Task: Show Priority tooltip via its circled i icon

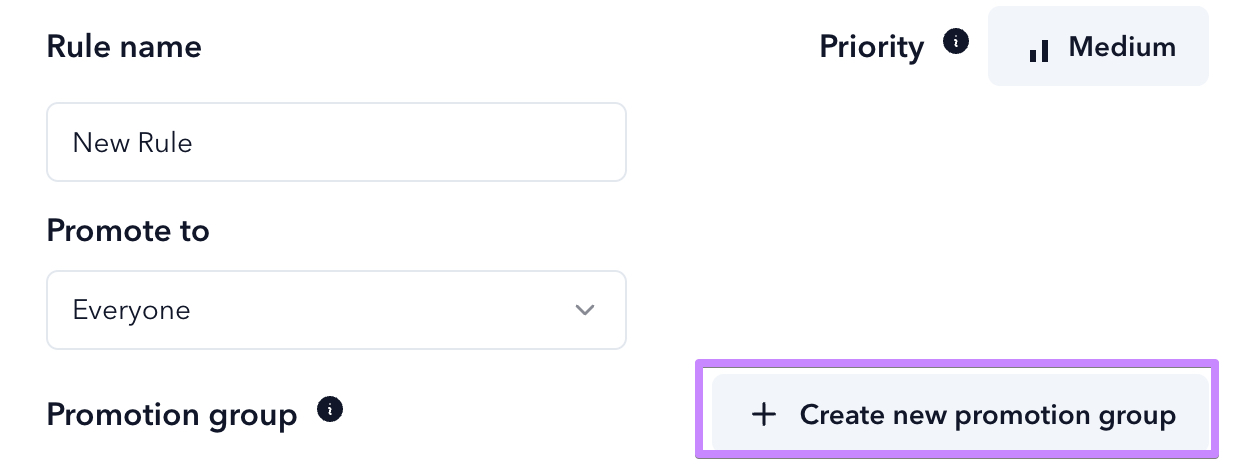Action: click(957, 42)
